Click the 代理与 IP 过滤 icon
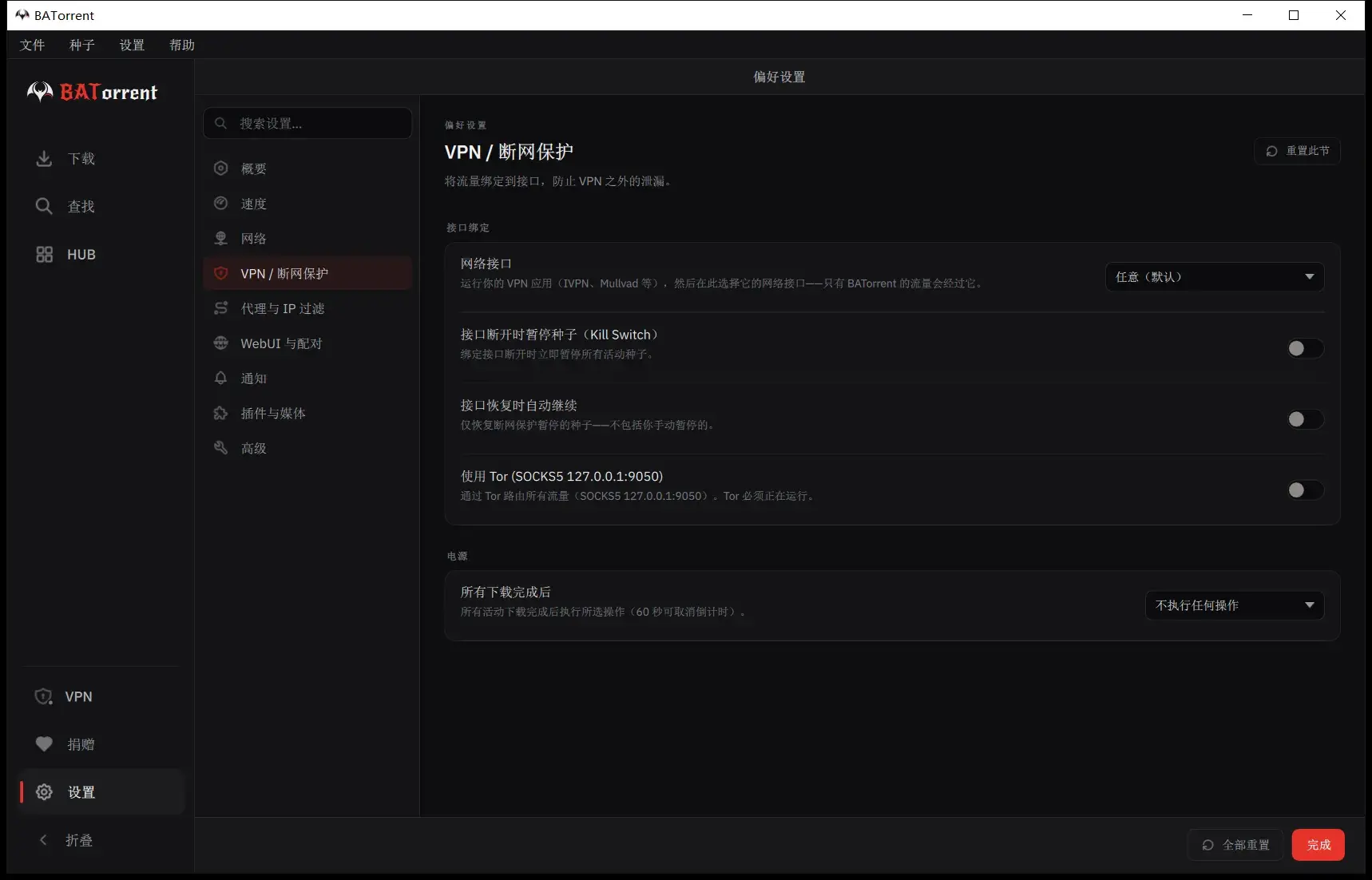 pyautogui.click(x=221, y=308)
